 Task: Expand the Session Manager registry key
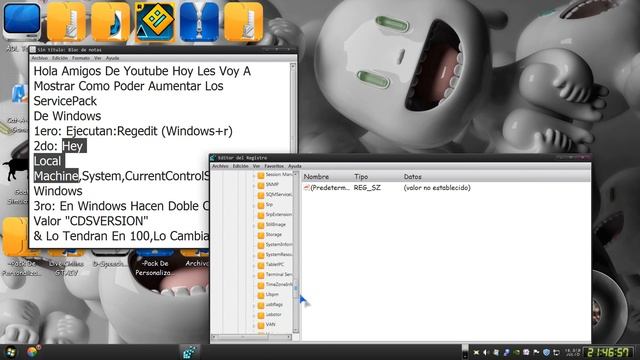(x=254, y=175)
